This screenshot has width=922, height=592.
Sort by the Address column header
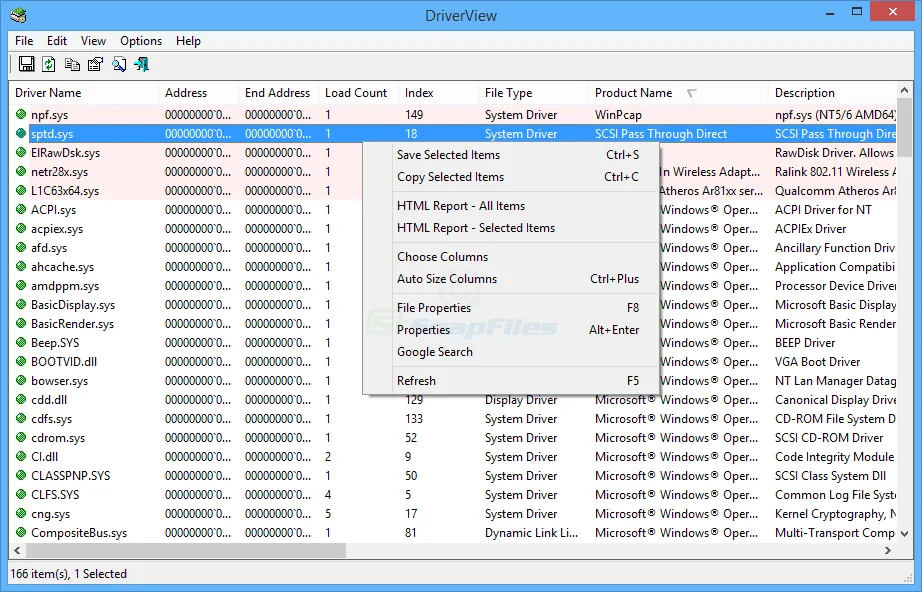click(x=199, y=93)
